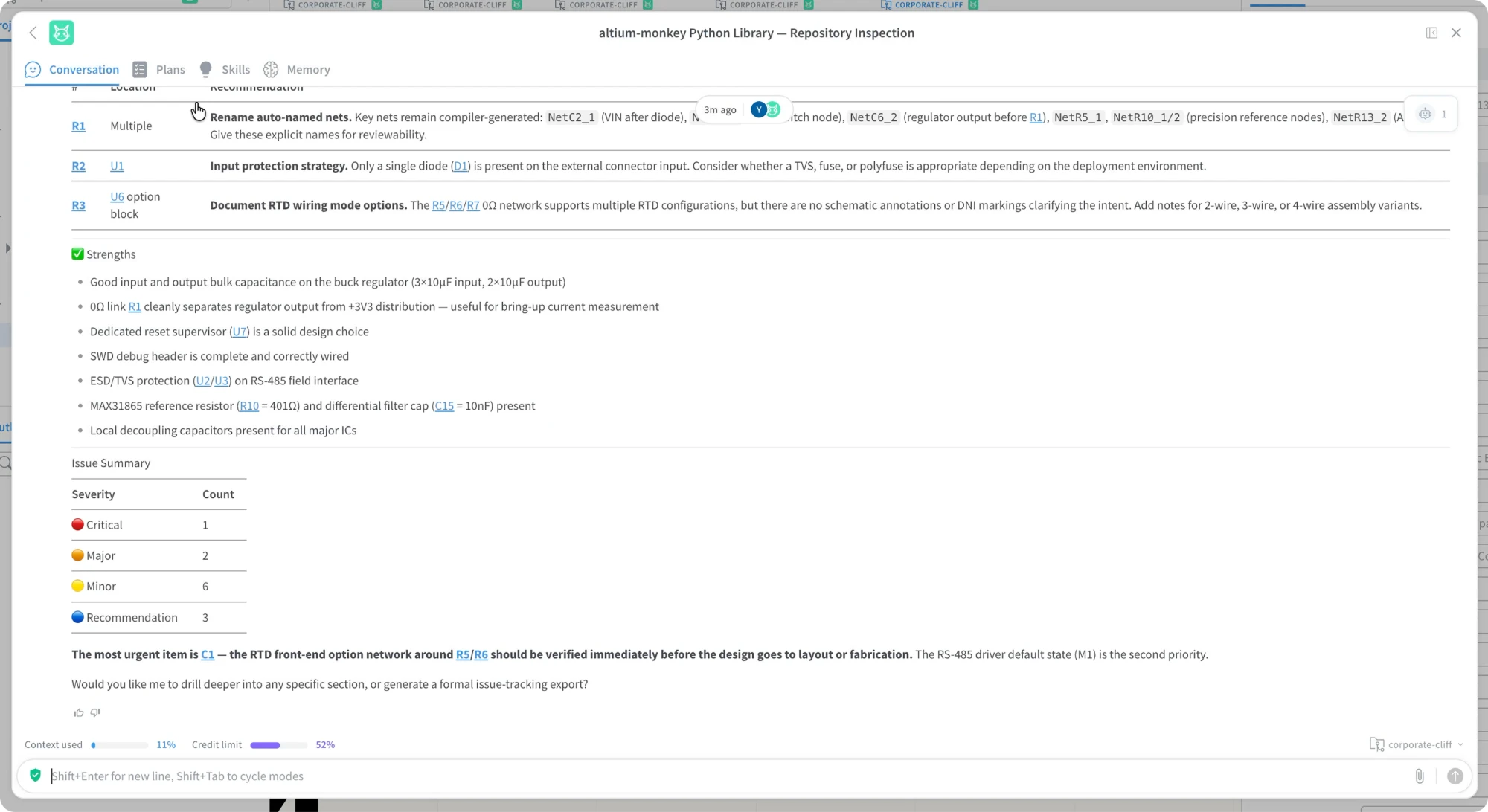
Task: Click the attach file paperclip icon
Action: tap(1420, 776)
